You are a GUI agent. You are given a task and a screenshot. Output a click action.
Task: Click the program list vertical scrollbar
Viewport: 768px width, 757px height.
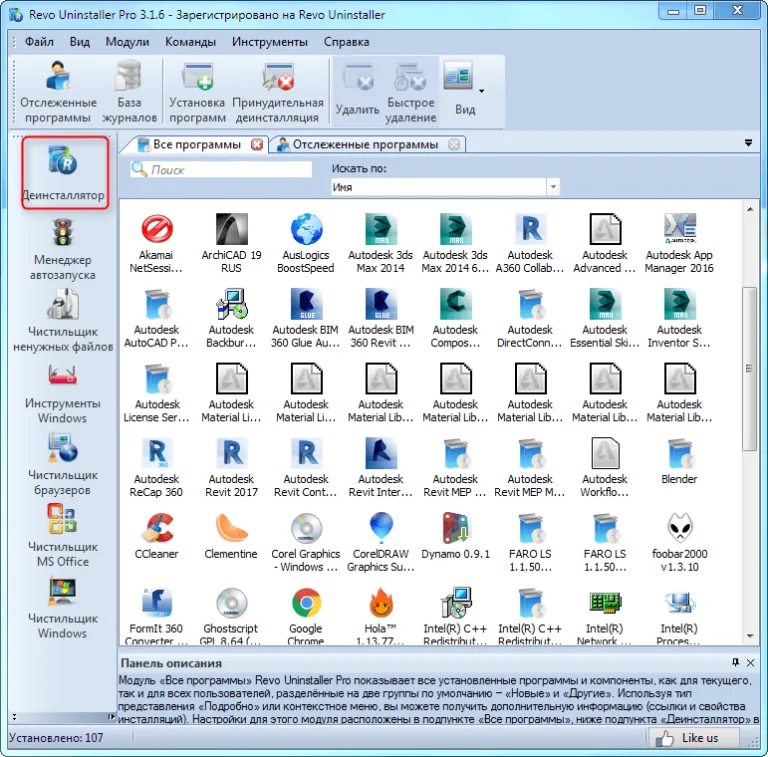point(749,368)
